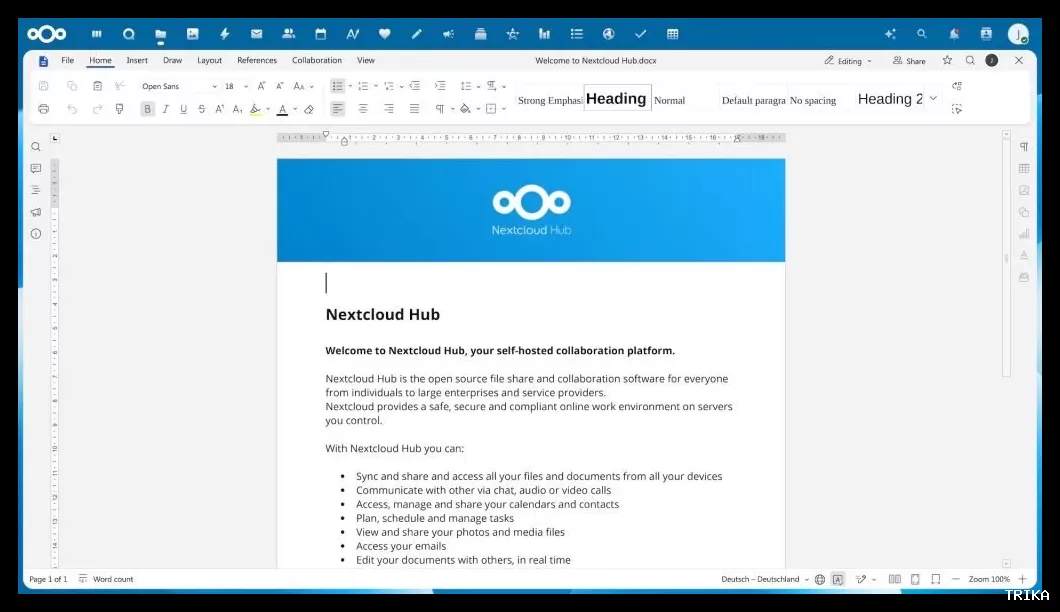Image resolution: width=1060 pixels, height=612 pixels.
Task: Toggle justified alignment
Action: 414,109
